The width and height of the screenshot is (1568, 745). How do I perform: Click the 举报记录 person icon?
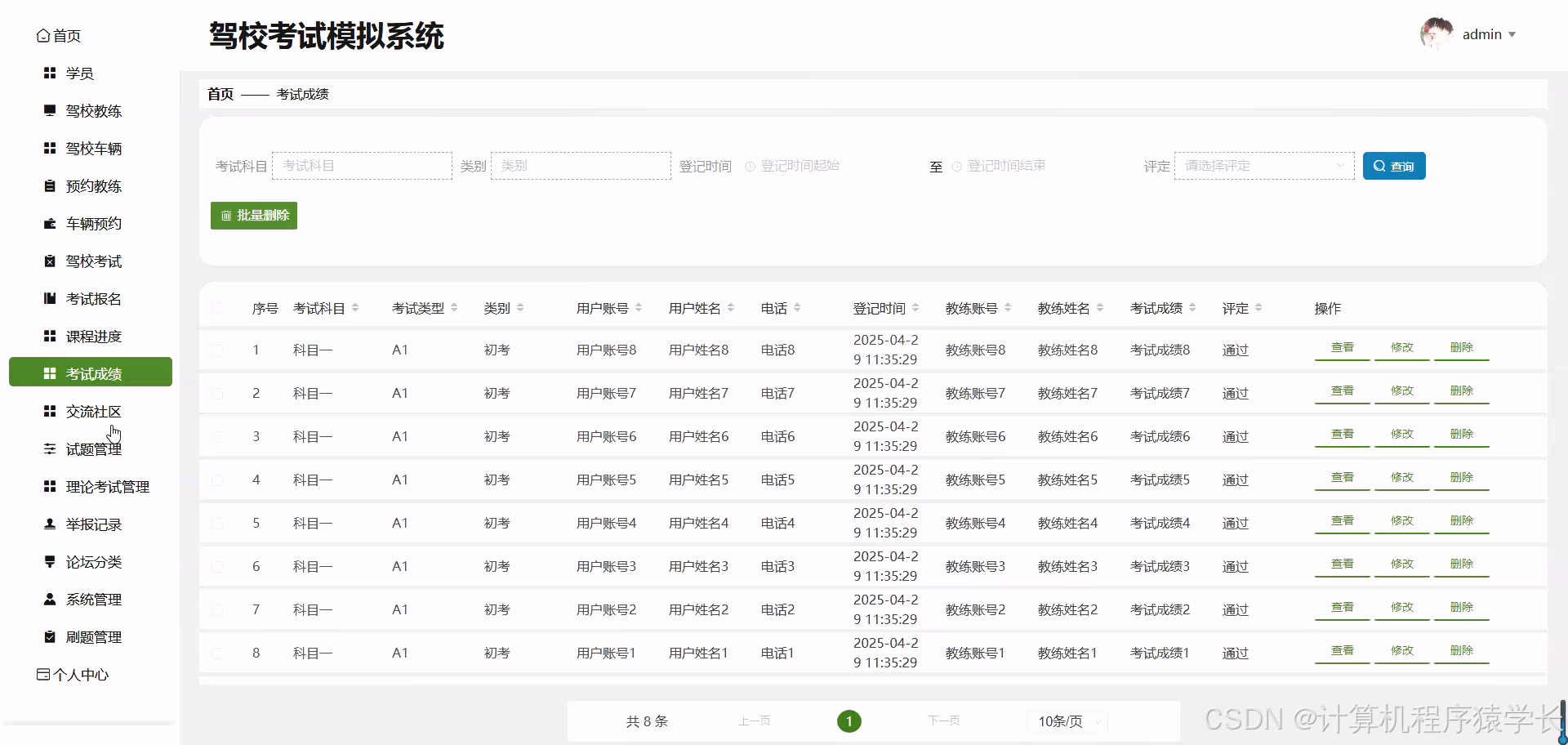pyautogui.click(x=49, y=524)
